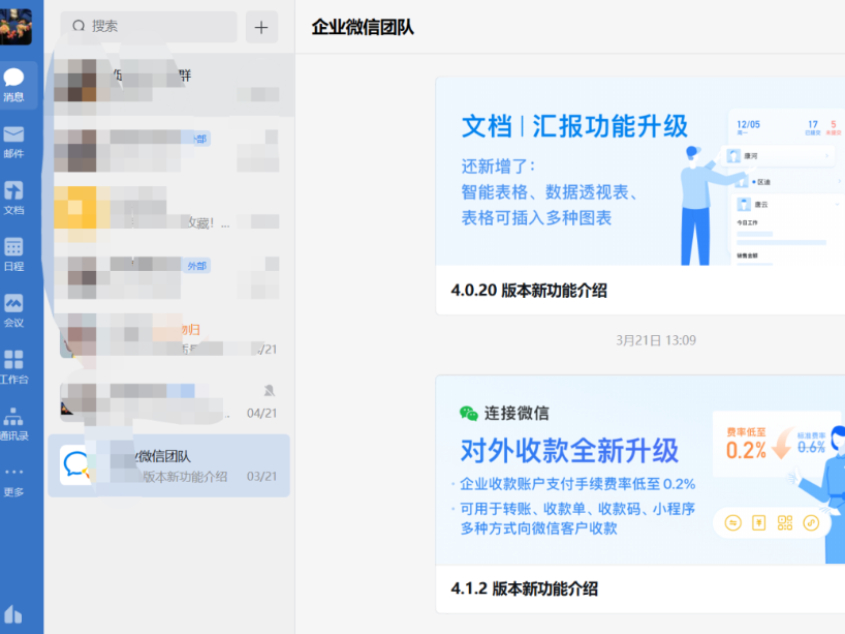Click the user avatar at sidebar top
This screenshot has width=845, height=634.
pos(16,26)
